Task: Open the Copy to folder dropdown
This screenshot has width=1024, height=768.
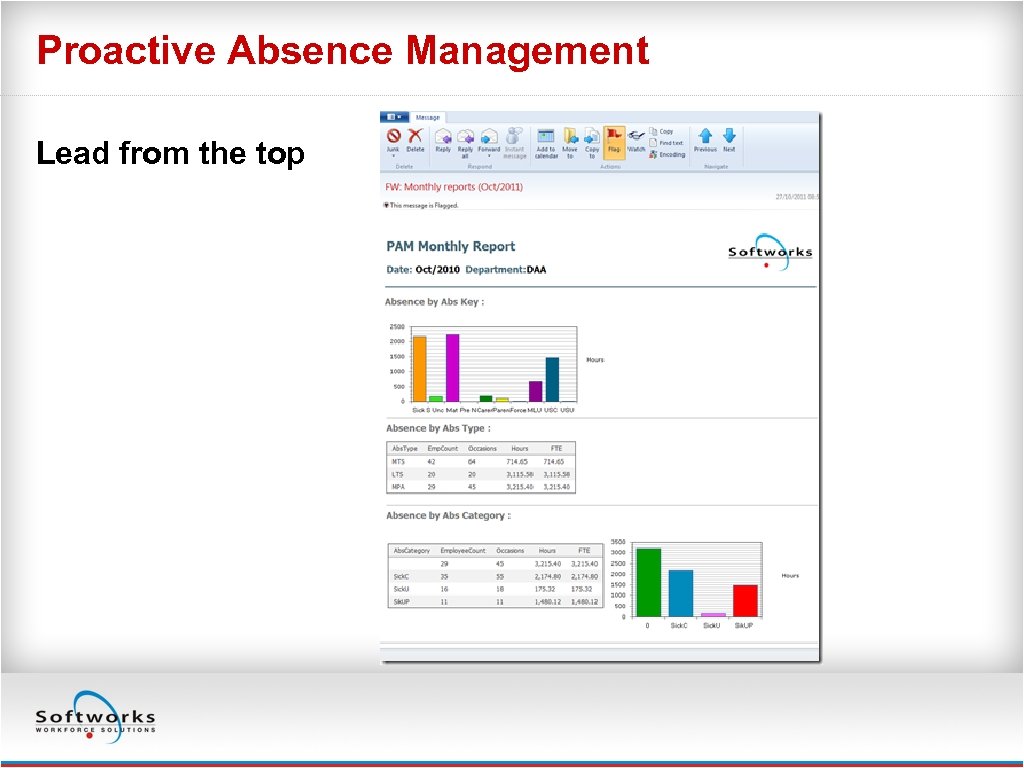Action: click(x=589, y=138)
